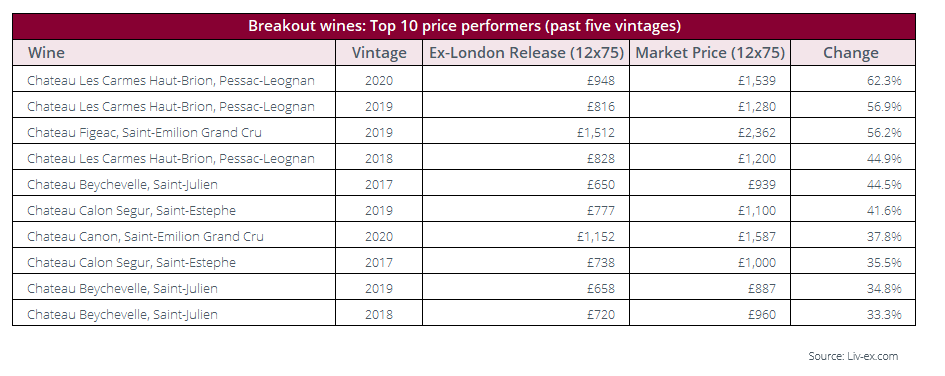
Task: Click the Breakout wines table title
Action: coord(464,27)
